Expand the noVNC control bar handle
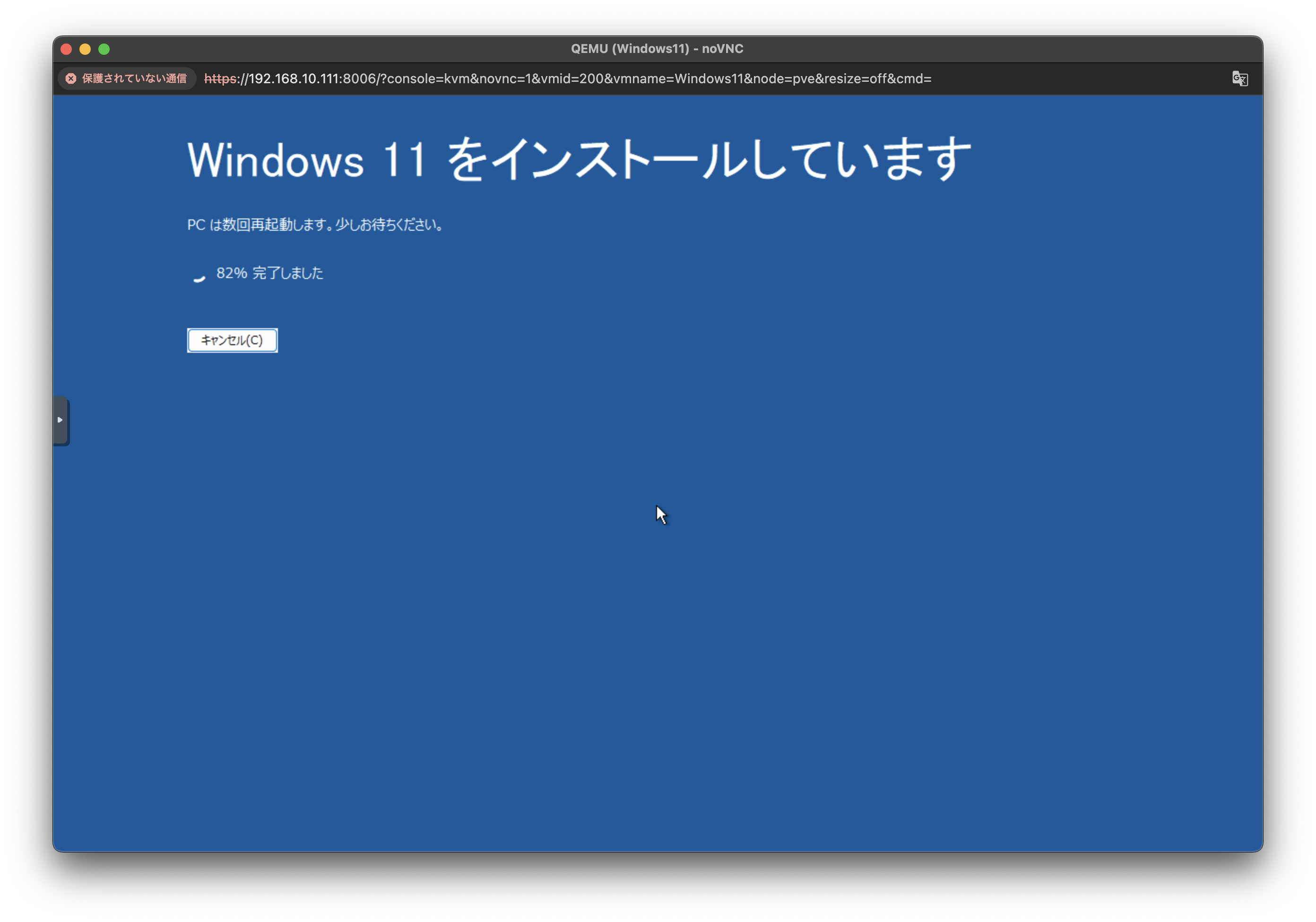The image size is (1316, 922). (60, 420)
